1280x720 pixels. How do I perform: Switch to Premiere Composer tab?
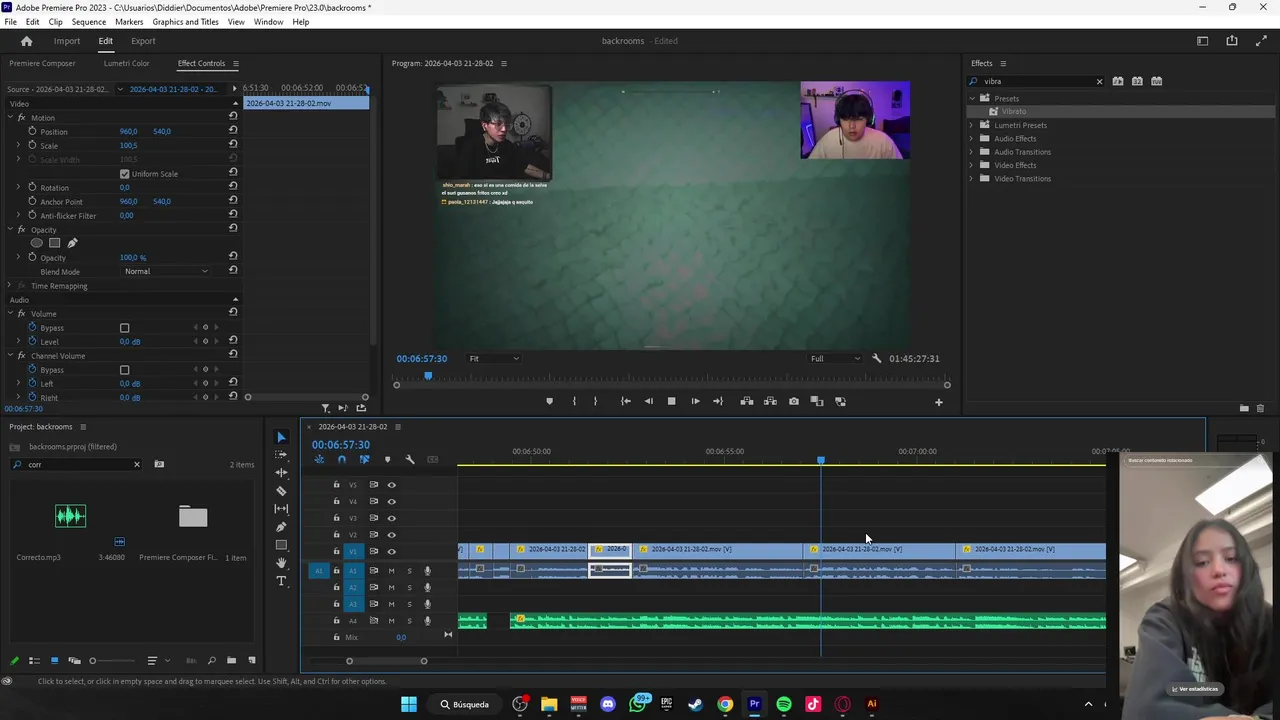[42, 63]
